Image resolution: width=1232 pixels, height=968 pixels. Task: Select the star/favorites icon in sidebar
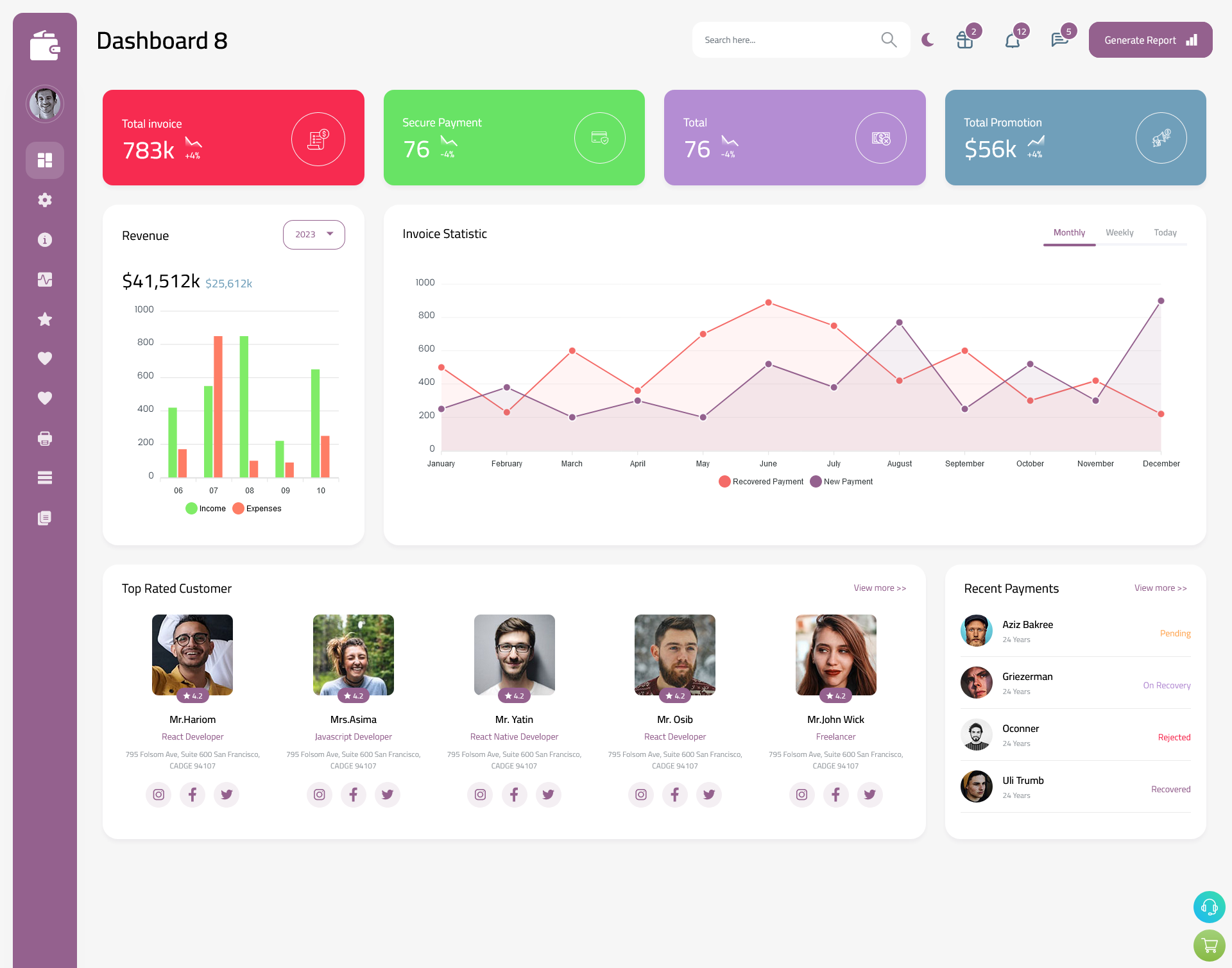(44, 319)
